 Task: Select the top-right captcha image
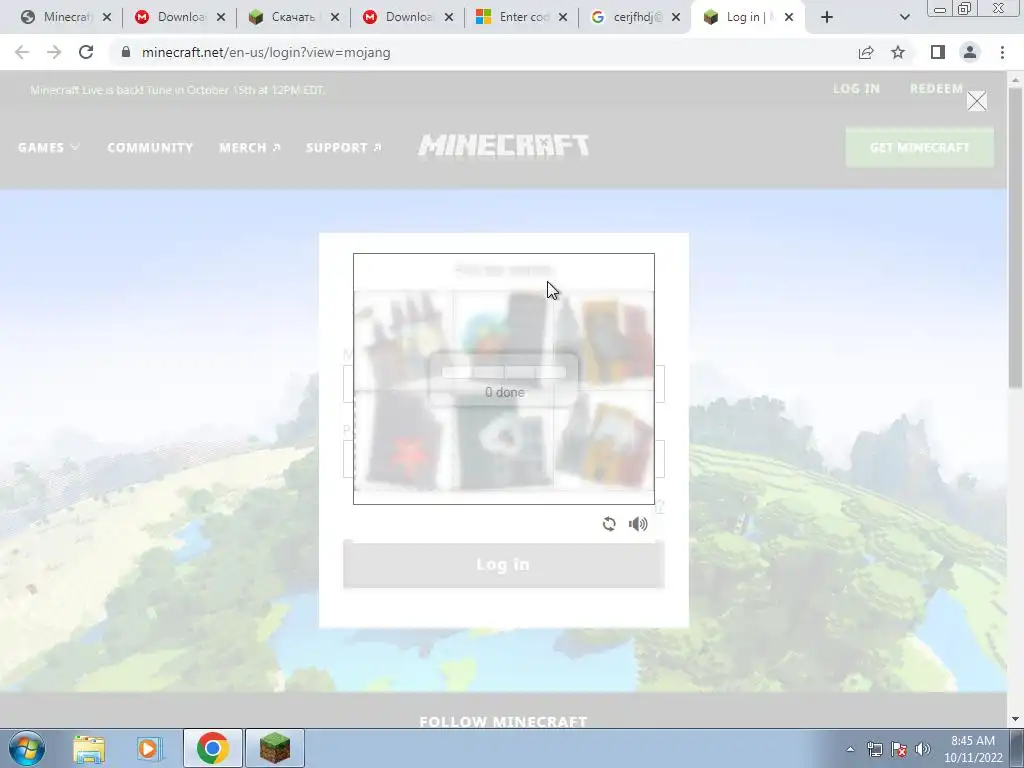tap(604, 340)
